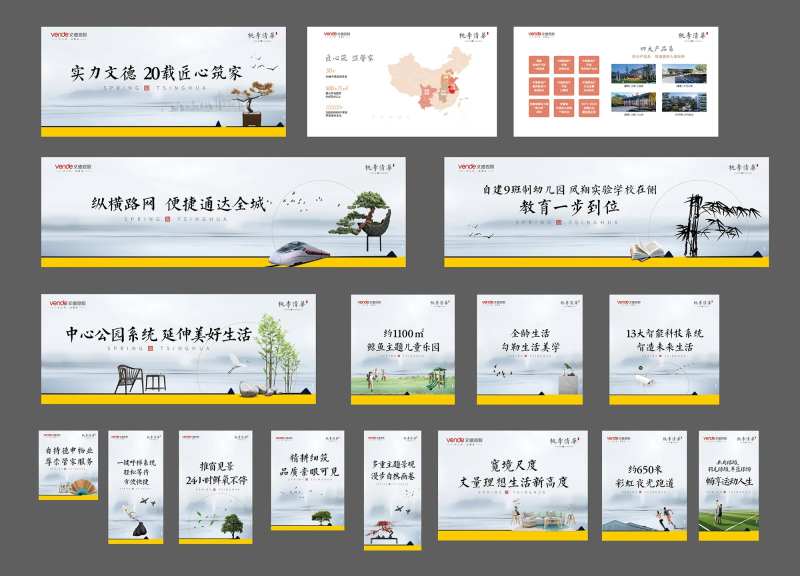
Task: Open the 全龄生活 勾勒生活美学 poster
Action: click(530, 349)
